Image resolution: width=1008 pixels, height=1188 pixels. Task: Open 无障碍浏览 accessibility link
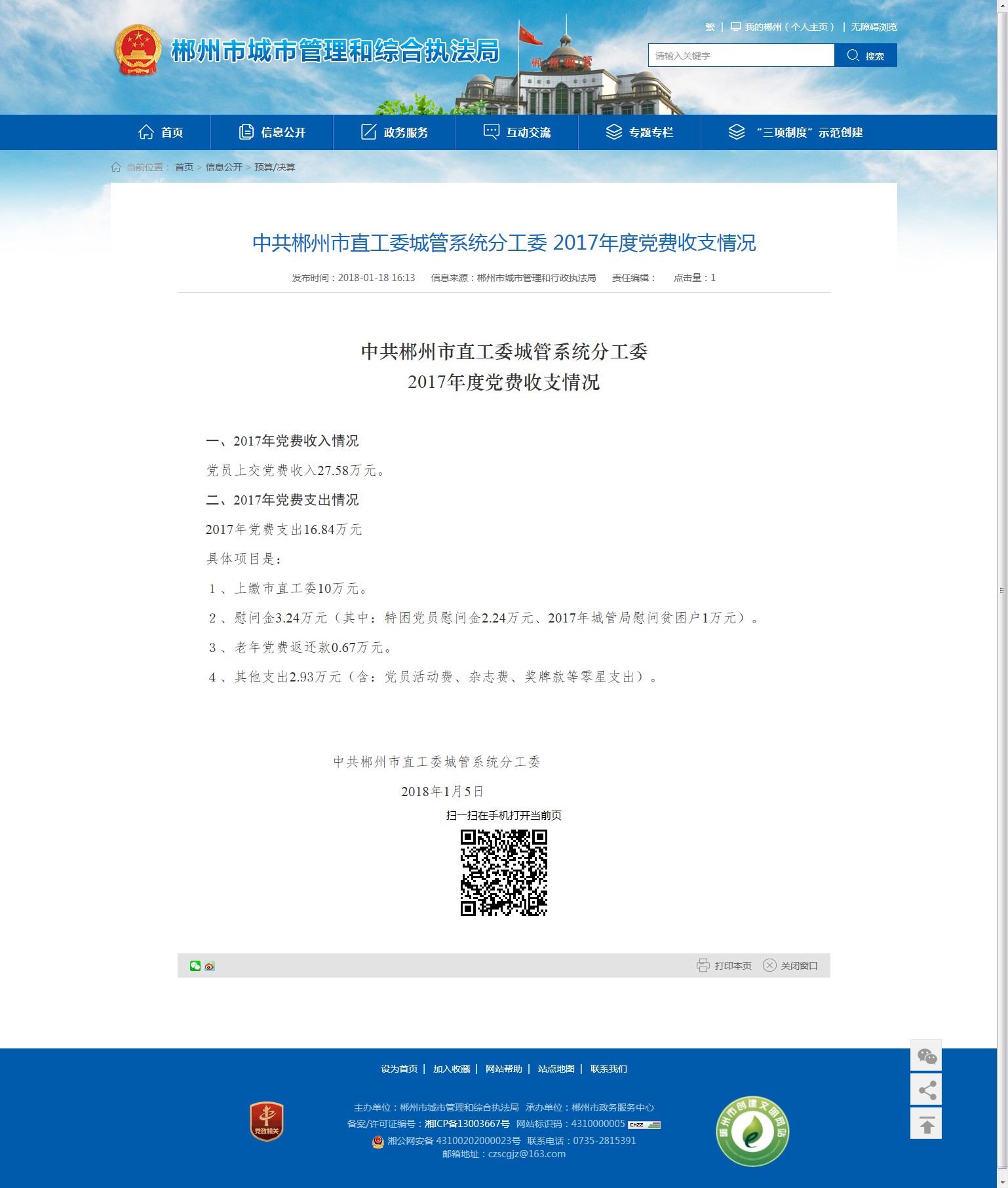click(874, 27)
